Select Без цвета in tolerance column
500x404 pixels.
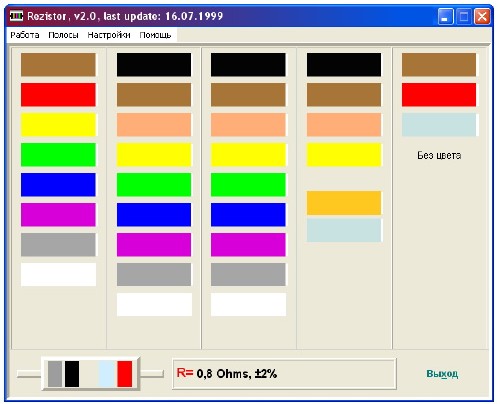[x=439, y=155]
